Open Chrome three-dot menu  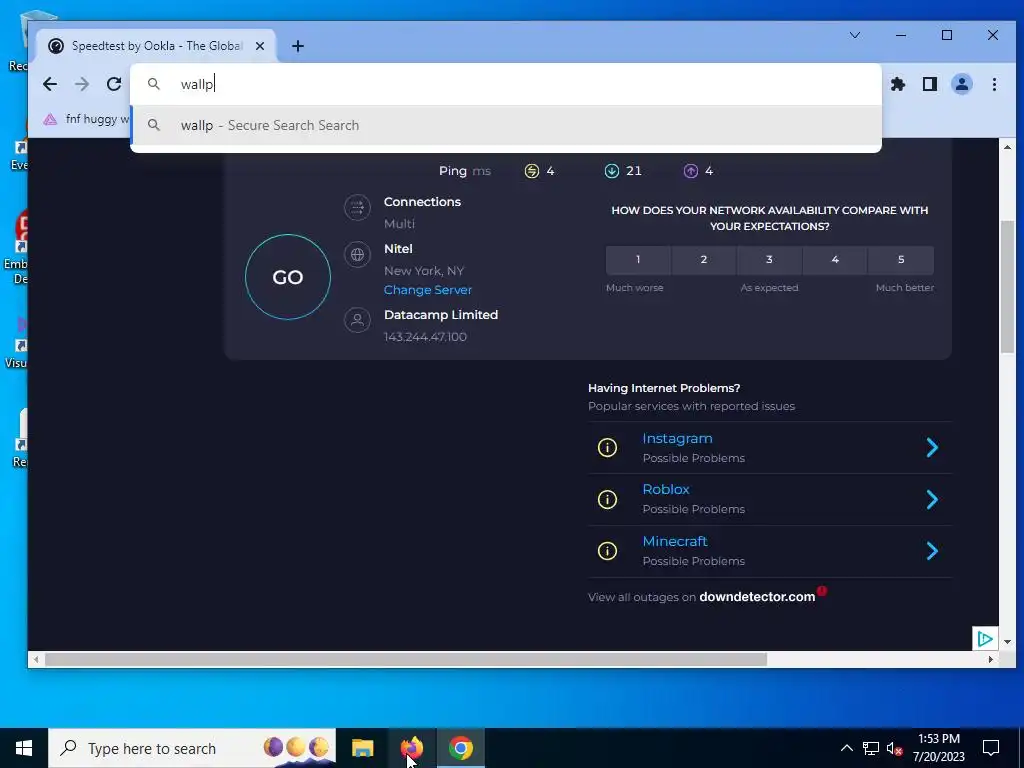(x=994, y=84)
